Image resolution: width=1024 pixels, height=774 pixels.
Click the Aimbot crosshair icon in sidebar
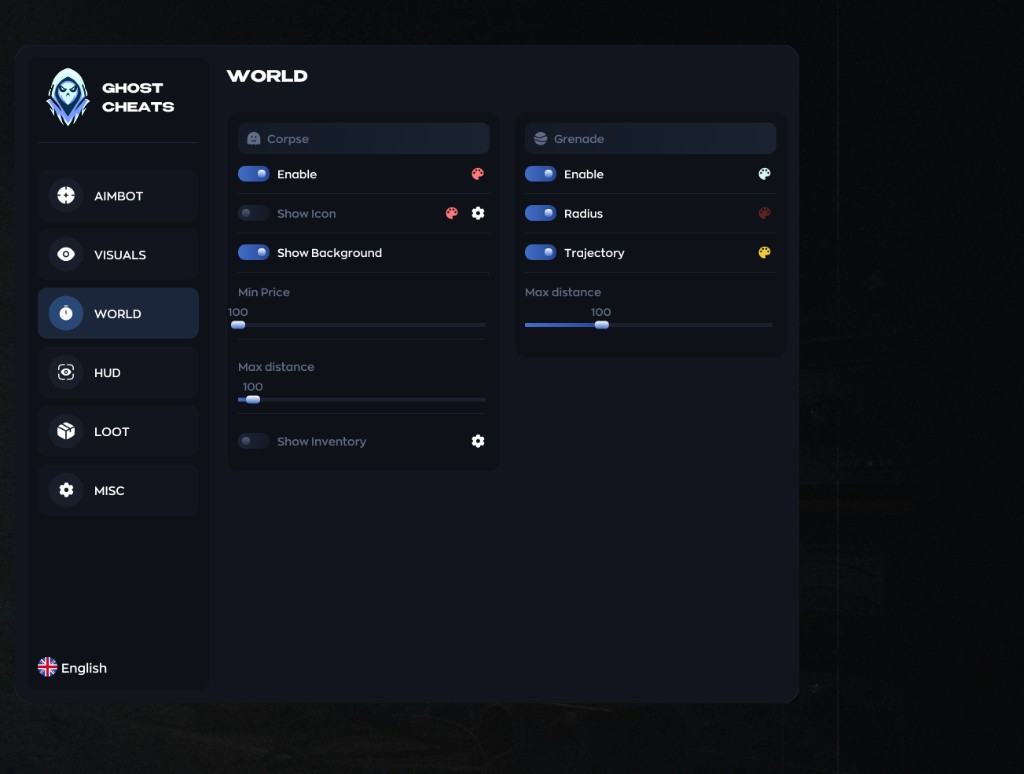point(66,196)
